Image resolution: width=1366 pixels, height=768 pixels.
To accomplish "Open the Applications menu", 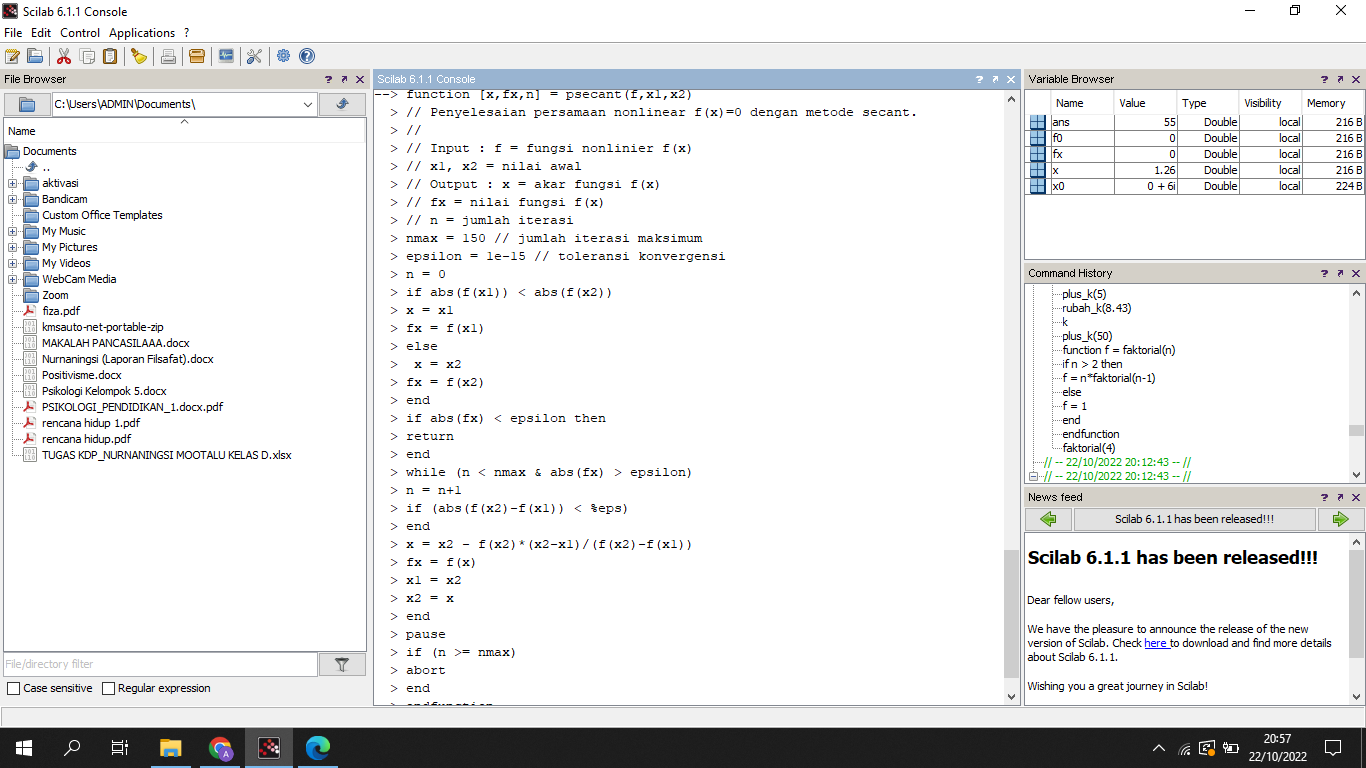I will 142,33.
